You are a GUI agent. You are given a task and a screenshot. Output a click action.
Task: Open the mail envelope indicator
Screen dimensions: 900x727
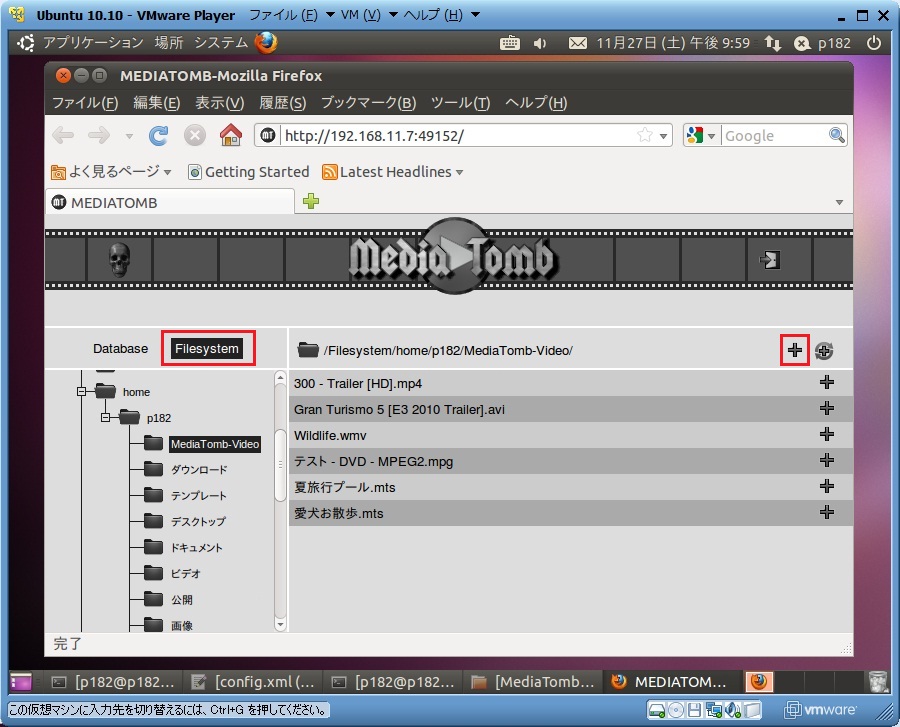(x=577, y=43)
